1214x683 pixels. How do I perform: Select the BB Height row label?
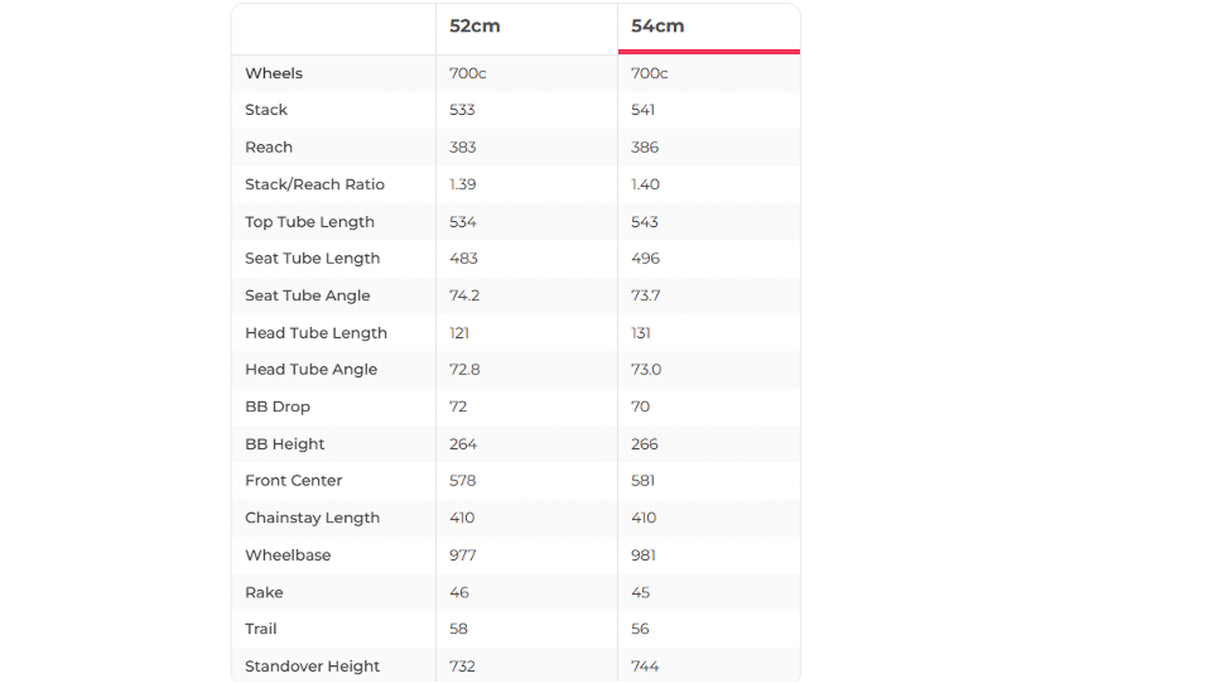pos(284,444)
